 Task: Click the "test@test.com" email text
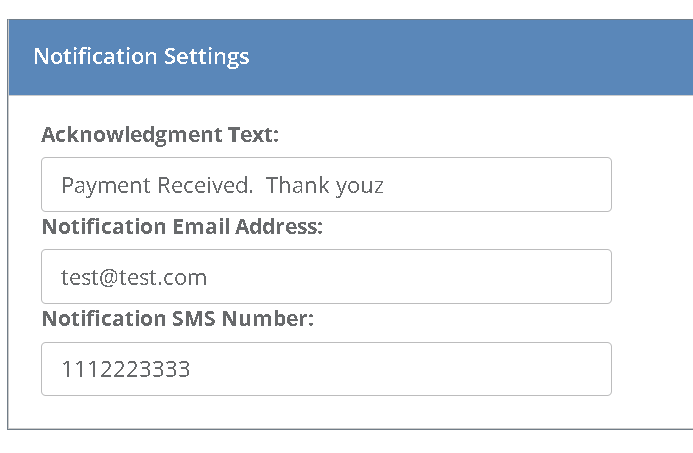(x=133, y=277)
